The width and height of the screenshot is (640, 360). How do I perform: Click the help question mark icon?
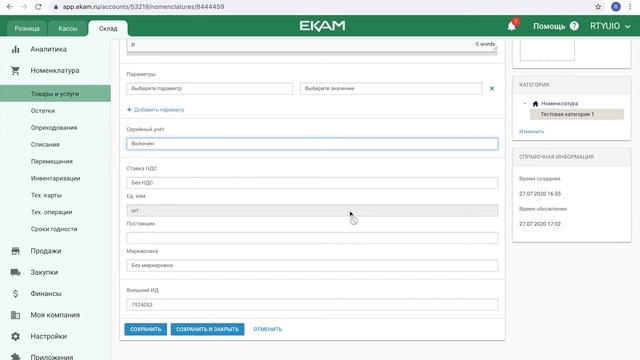click(574, 26)
